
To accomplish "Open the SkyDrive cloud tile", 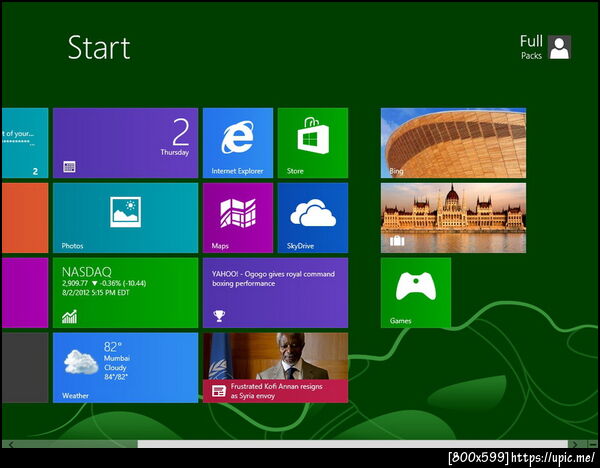I will 313,218.
